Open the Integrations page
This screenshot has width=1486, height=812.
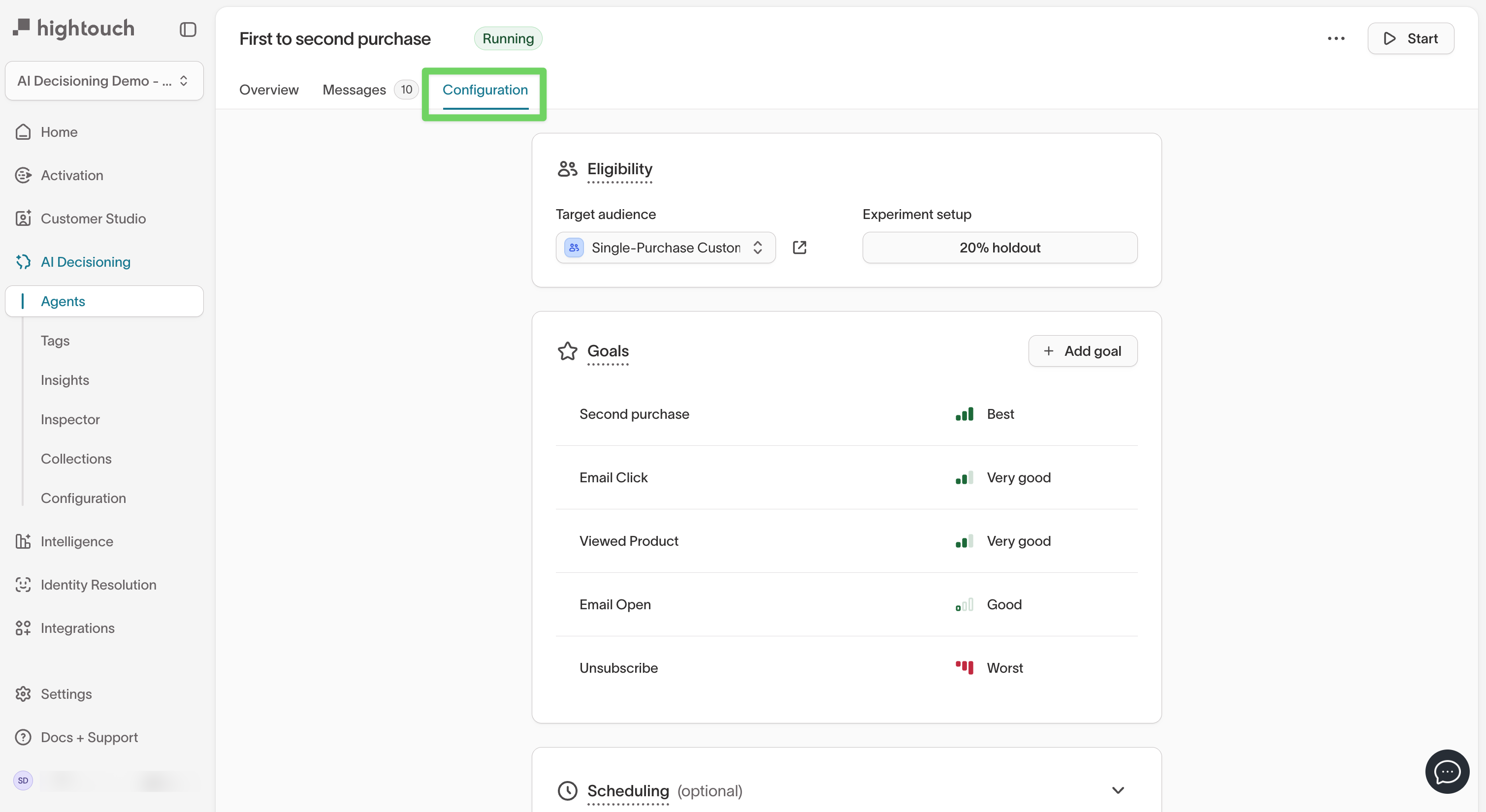click(x=78, y=627)
